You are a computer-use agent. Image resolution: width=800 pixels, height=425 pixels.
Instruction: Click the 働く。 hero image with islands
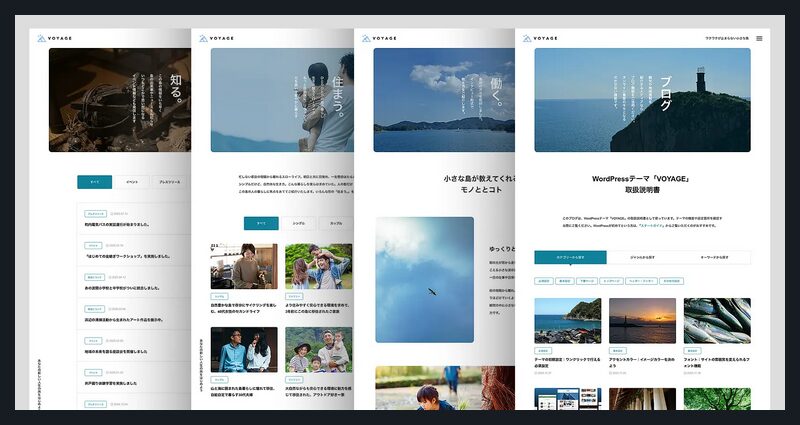[x=444, y=100]
